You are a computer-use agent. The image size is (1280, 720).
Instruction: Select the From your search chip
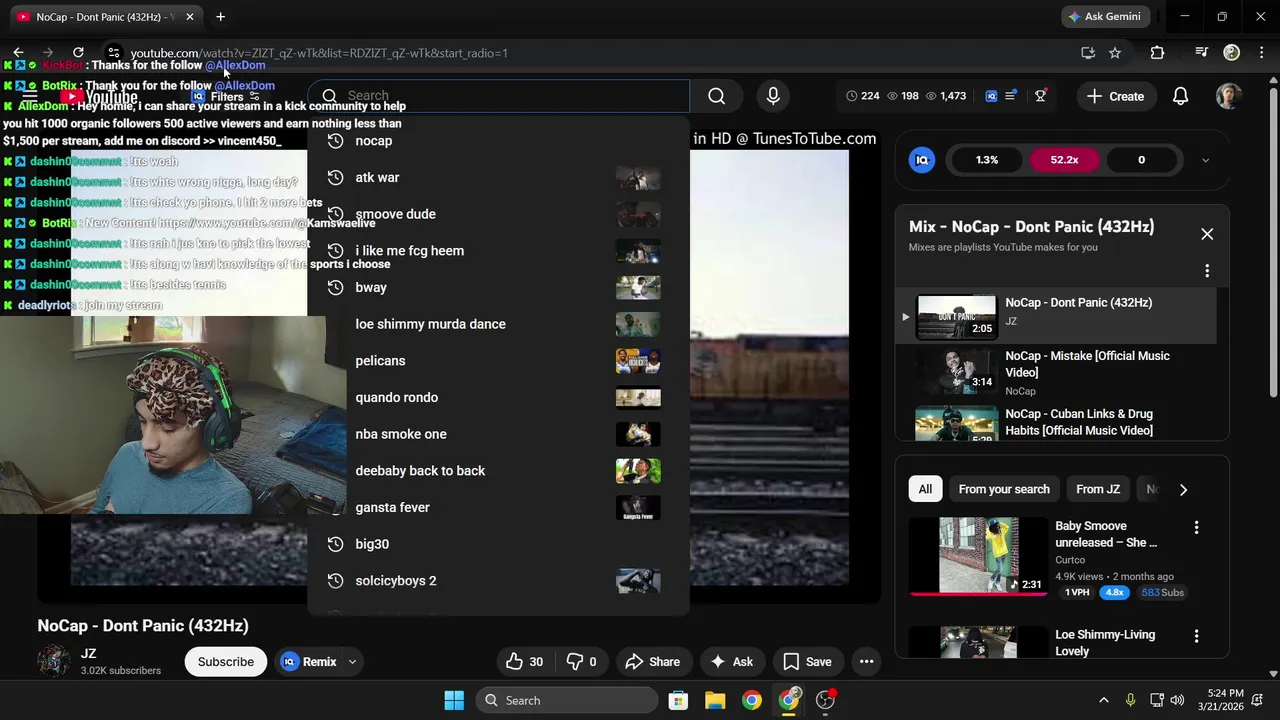[x=1004, y=489]
